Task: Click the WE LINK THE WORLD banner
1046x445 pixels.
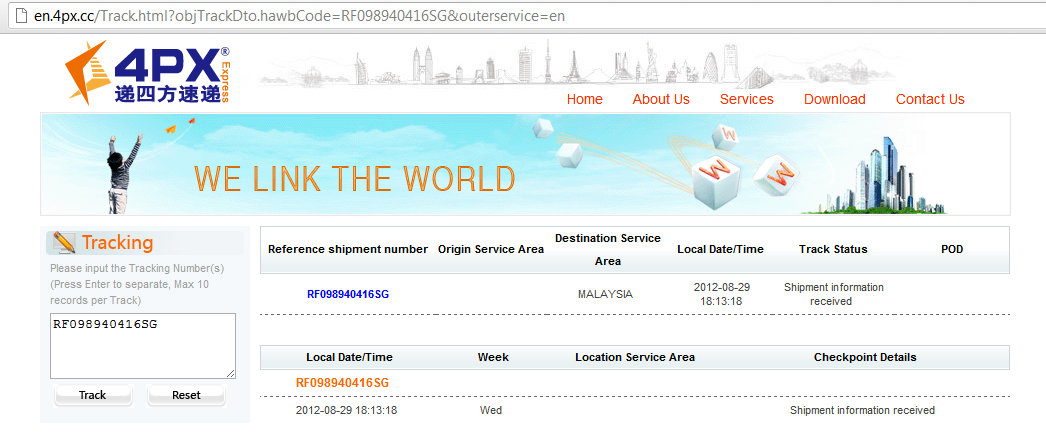Action: 525,164
